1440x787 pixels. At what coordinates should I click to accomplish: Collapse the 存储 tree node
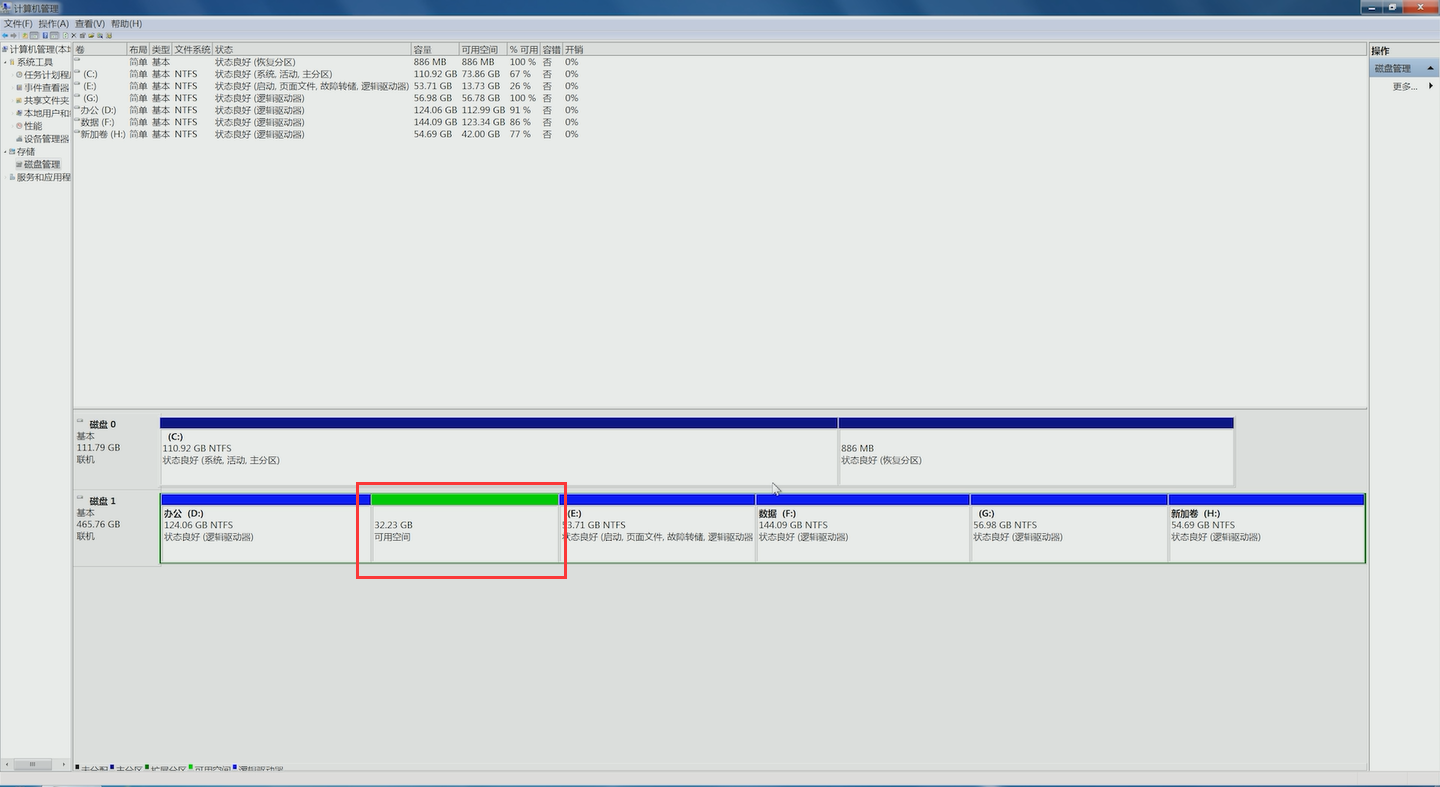click(5, 152)
